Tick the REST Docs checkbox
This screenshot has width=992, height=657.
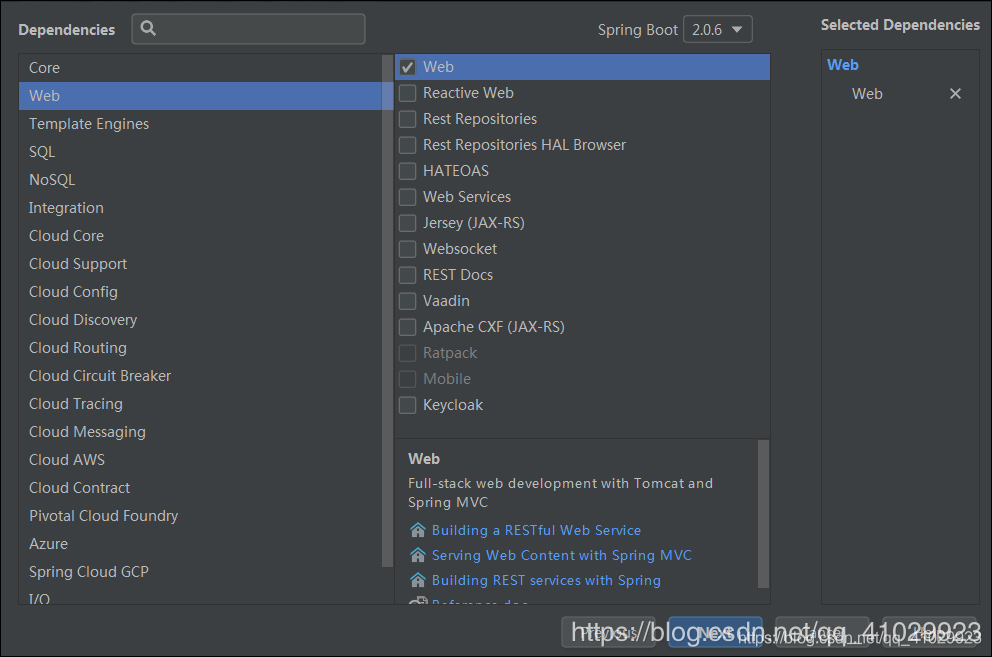pyautogui.click(x=407, y=275)
